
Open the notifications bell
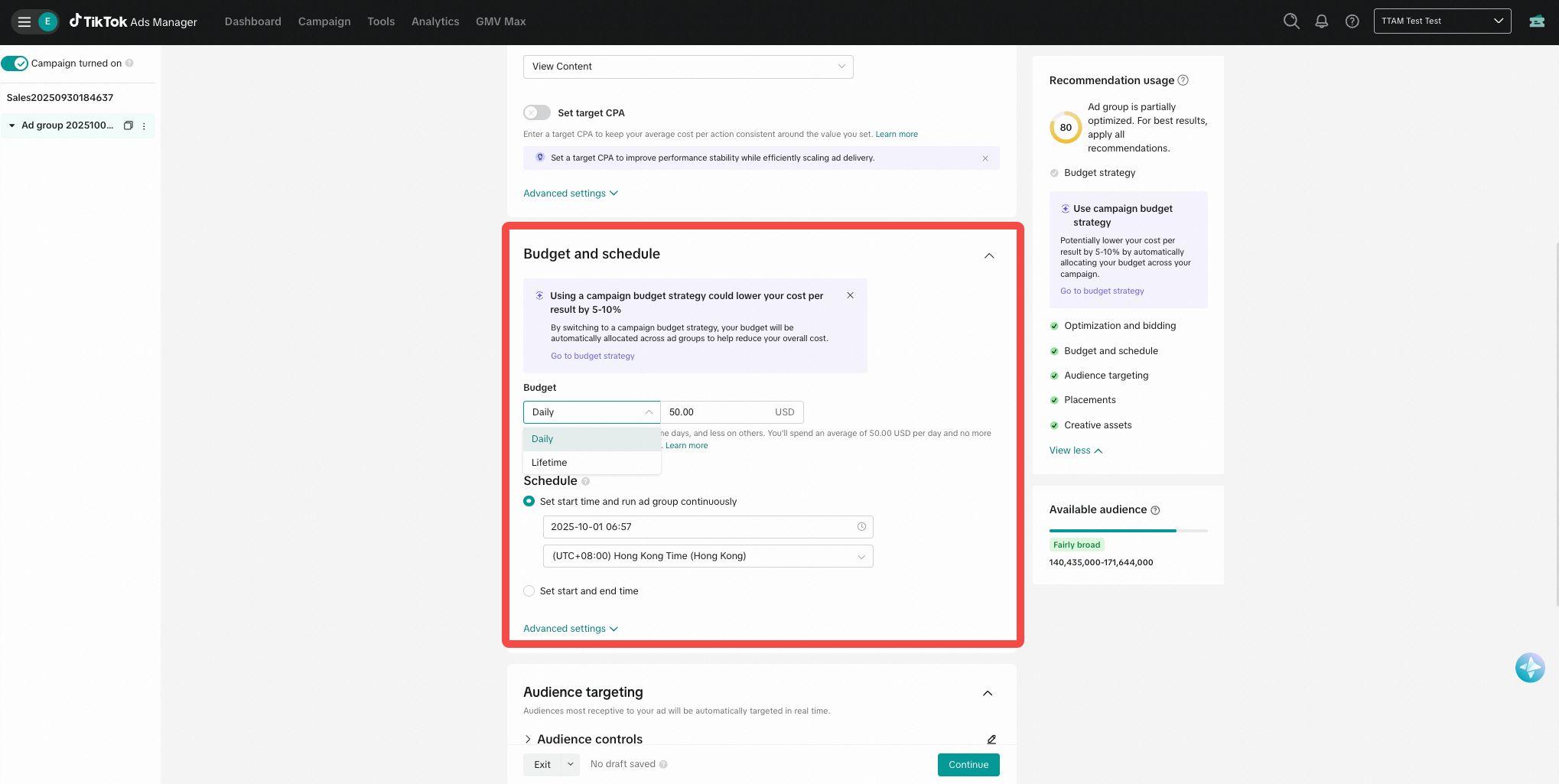click(1321, 21)
